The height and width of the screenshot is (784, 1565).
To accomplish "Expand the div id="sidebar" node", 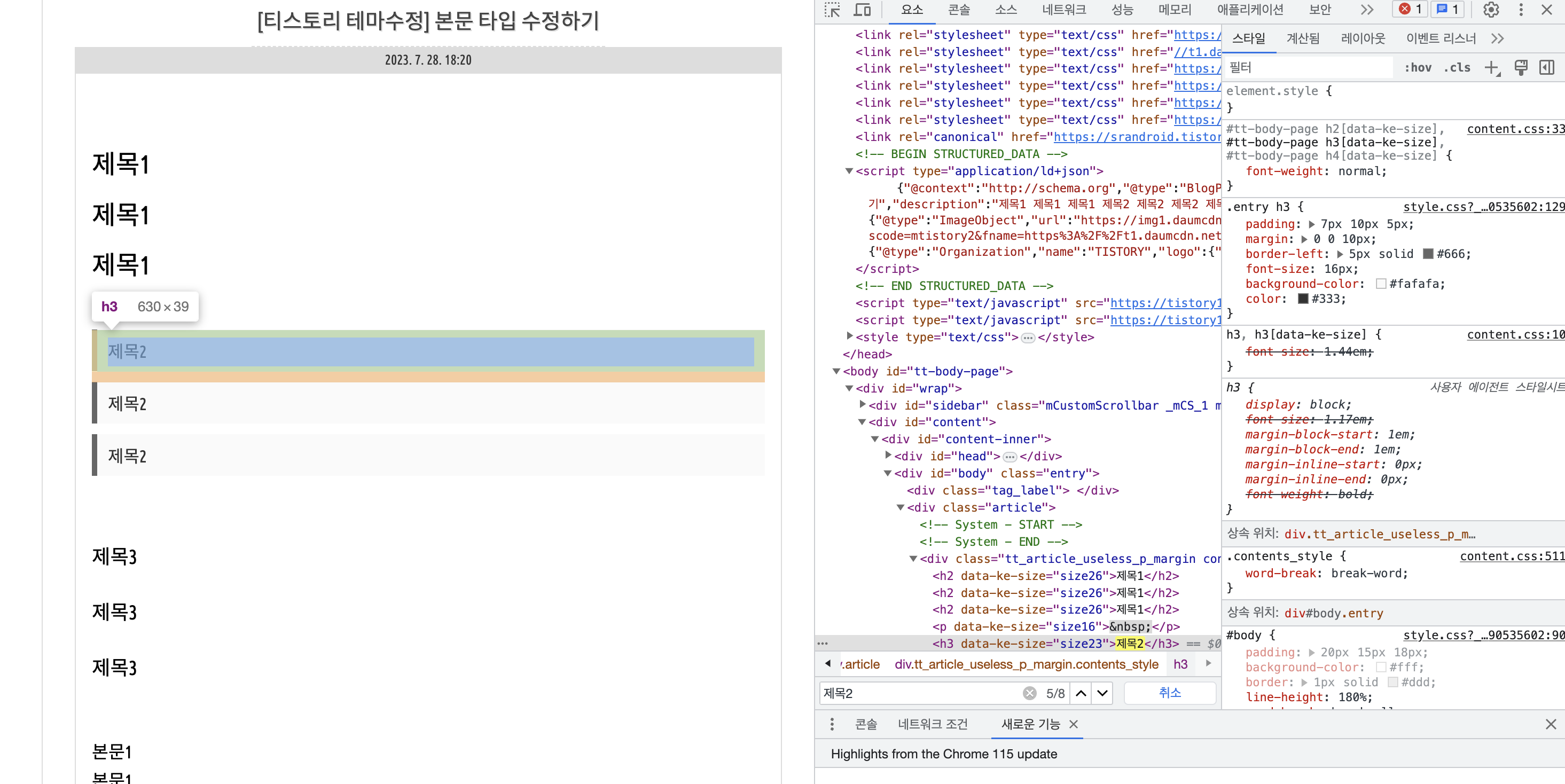I will point(862,404).
